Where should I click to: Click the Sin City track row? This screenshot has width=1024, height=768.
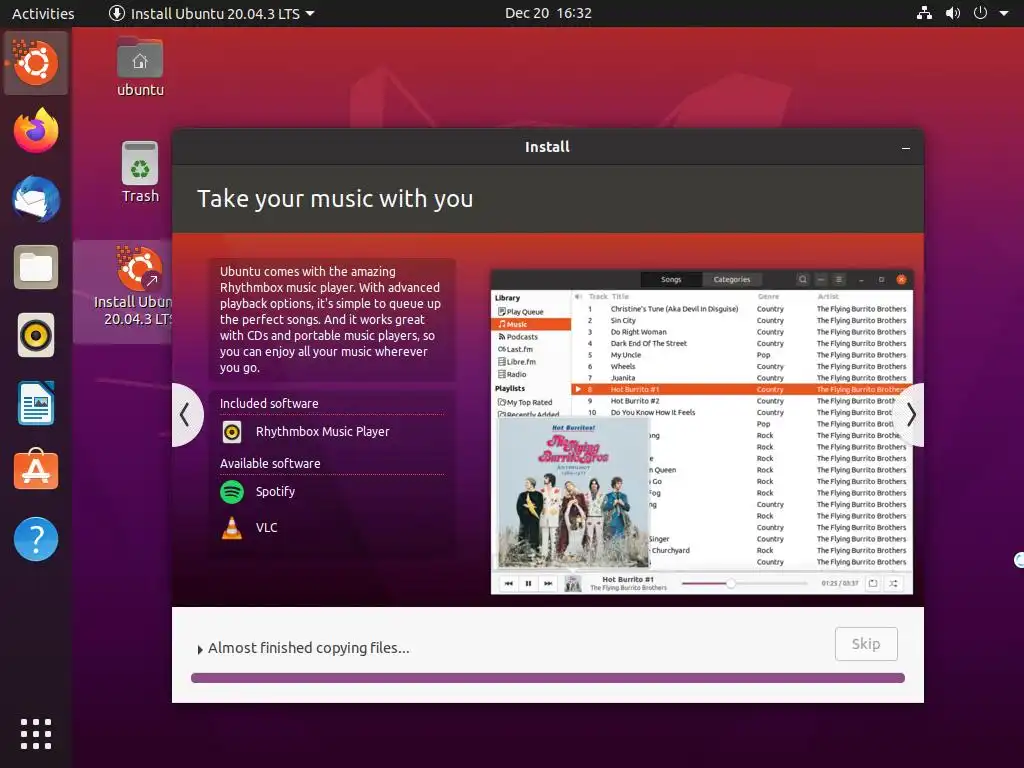coord(741,321)
